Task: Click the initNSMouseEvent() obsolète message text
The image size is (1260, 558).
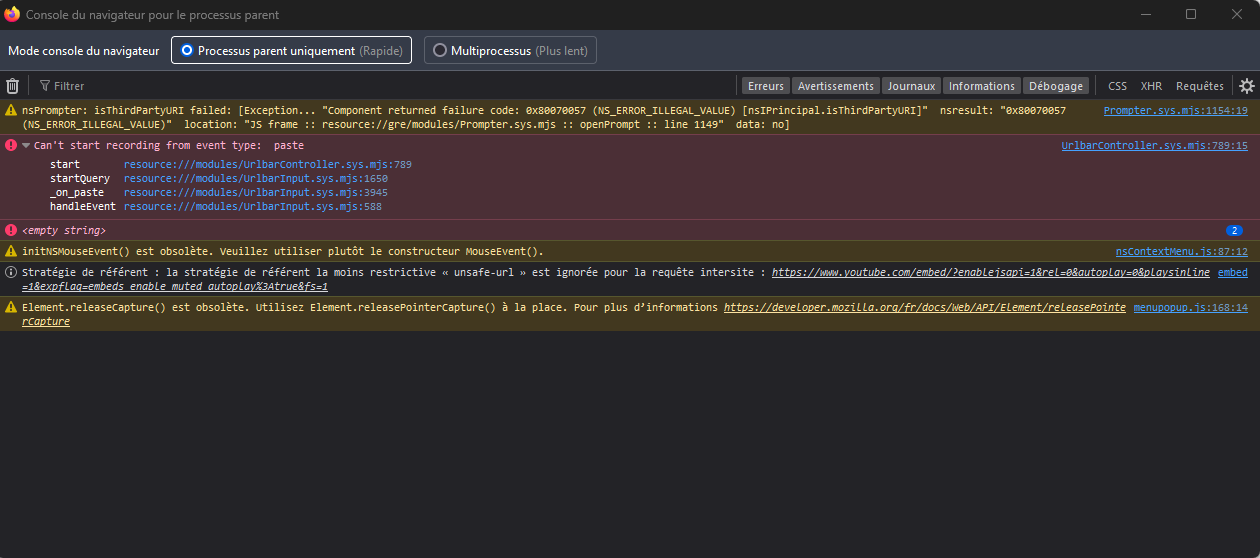Action: point(283,251)
